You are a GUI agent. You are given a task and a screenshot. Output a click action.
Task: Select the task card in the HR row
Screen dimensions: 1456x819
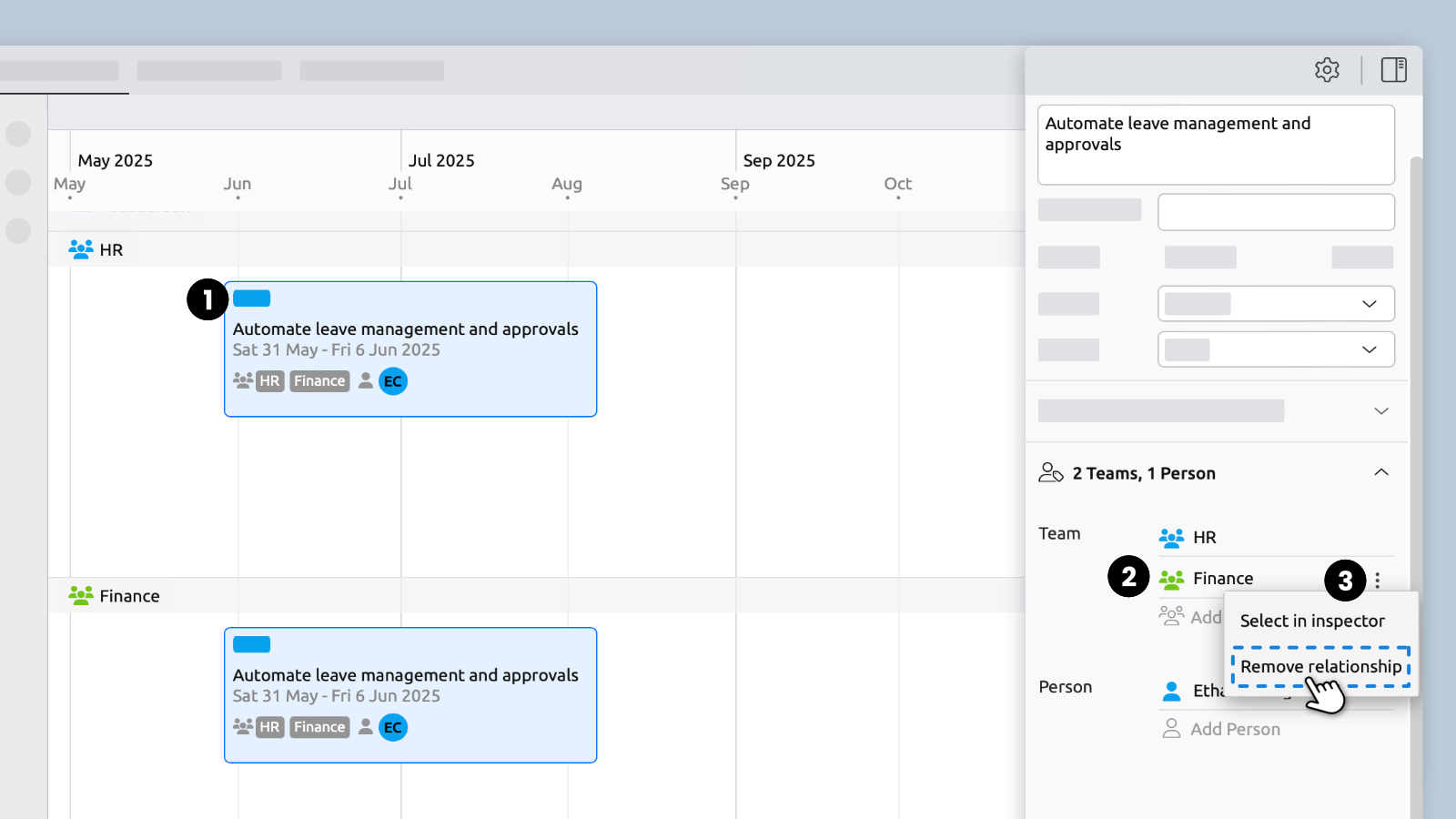[410, 349]
